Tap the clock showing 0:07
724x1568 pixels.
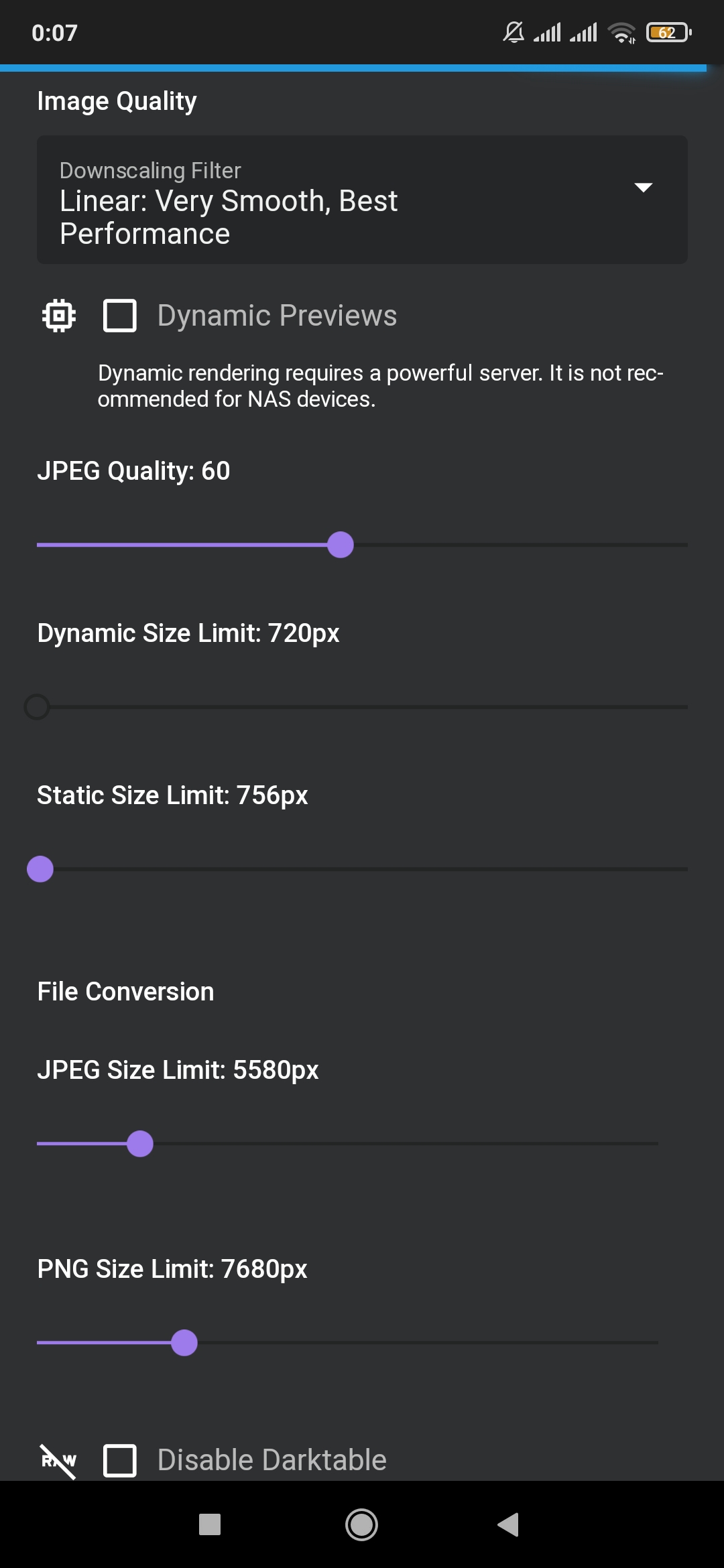[x=54, y=31]
